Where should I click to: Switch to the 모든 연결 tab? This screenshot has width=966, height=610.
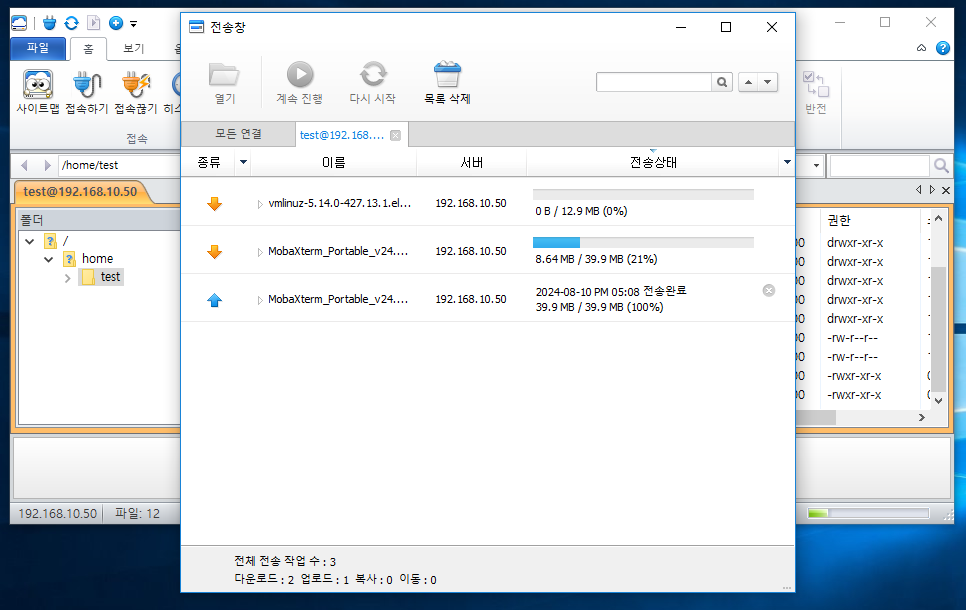coord(238,134)
